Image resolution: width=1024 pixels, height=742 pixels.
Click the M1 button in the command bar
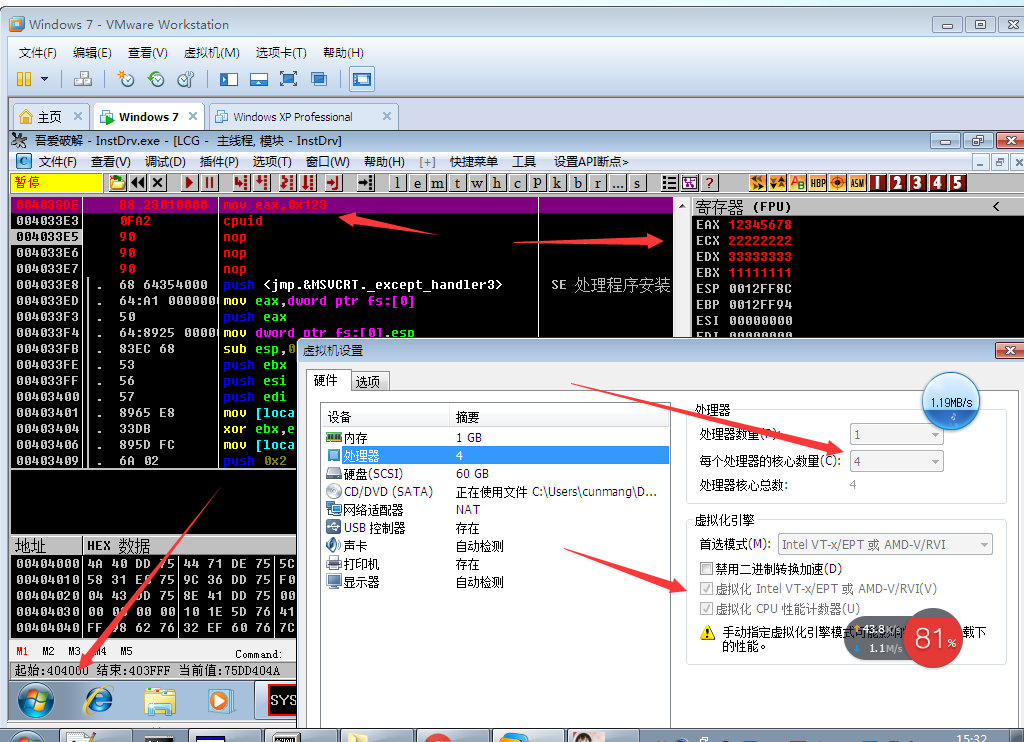click(22, 651)
